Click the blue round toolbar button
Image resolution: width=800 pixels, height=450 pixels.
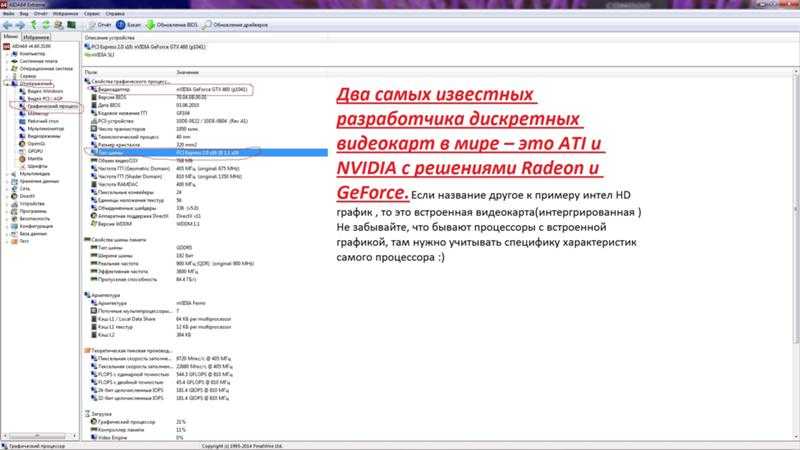(120, 24)
